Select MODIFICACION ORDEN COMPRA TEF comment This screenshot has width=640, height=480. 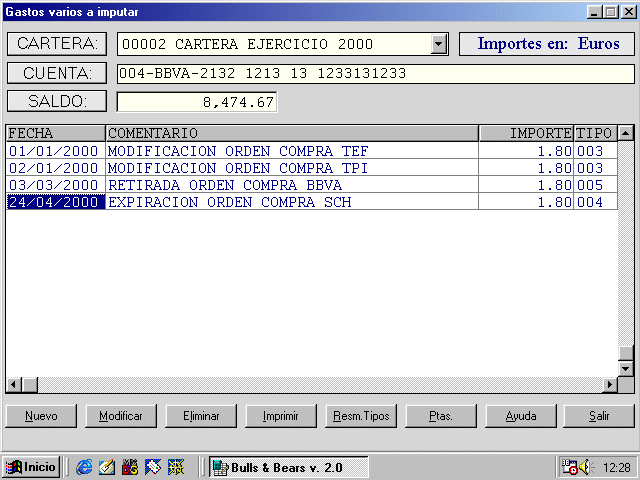click(x=292, y=151)
